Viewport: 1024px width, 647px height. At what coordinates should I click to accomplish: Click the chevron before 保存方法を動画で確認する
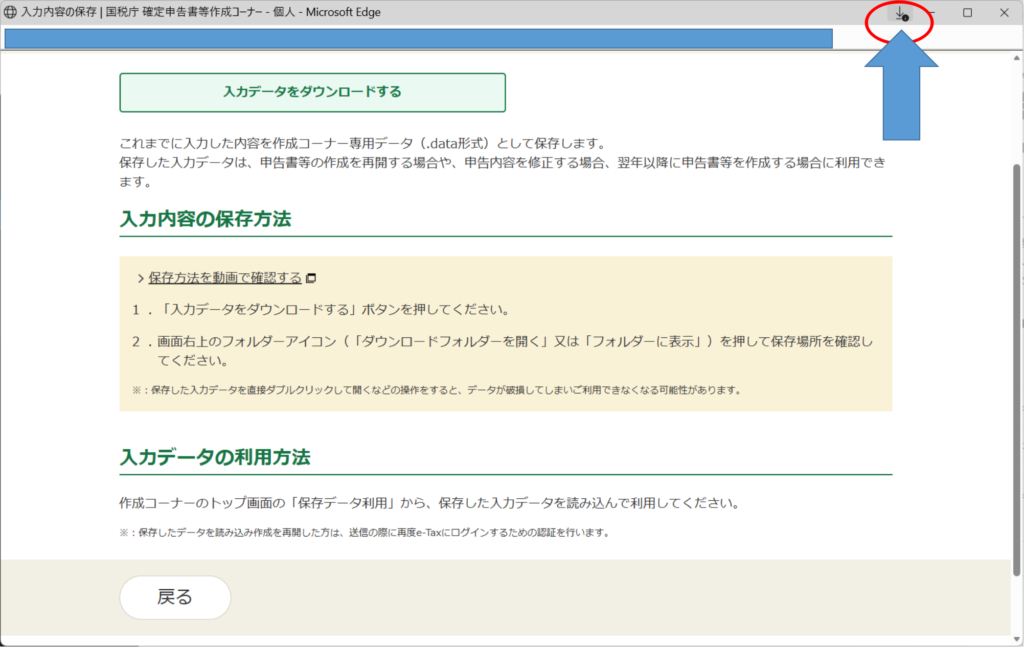click(x=140, y=278)
